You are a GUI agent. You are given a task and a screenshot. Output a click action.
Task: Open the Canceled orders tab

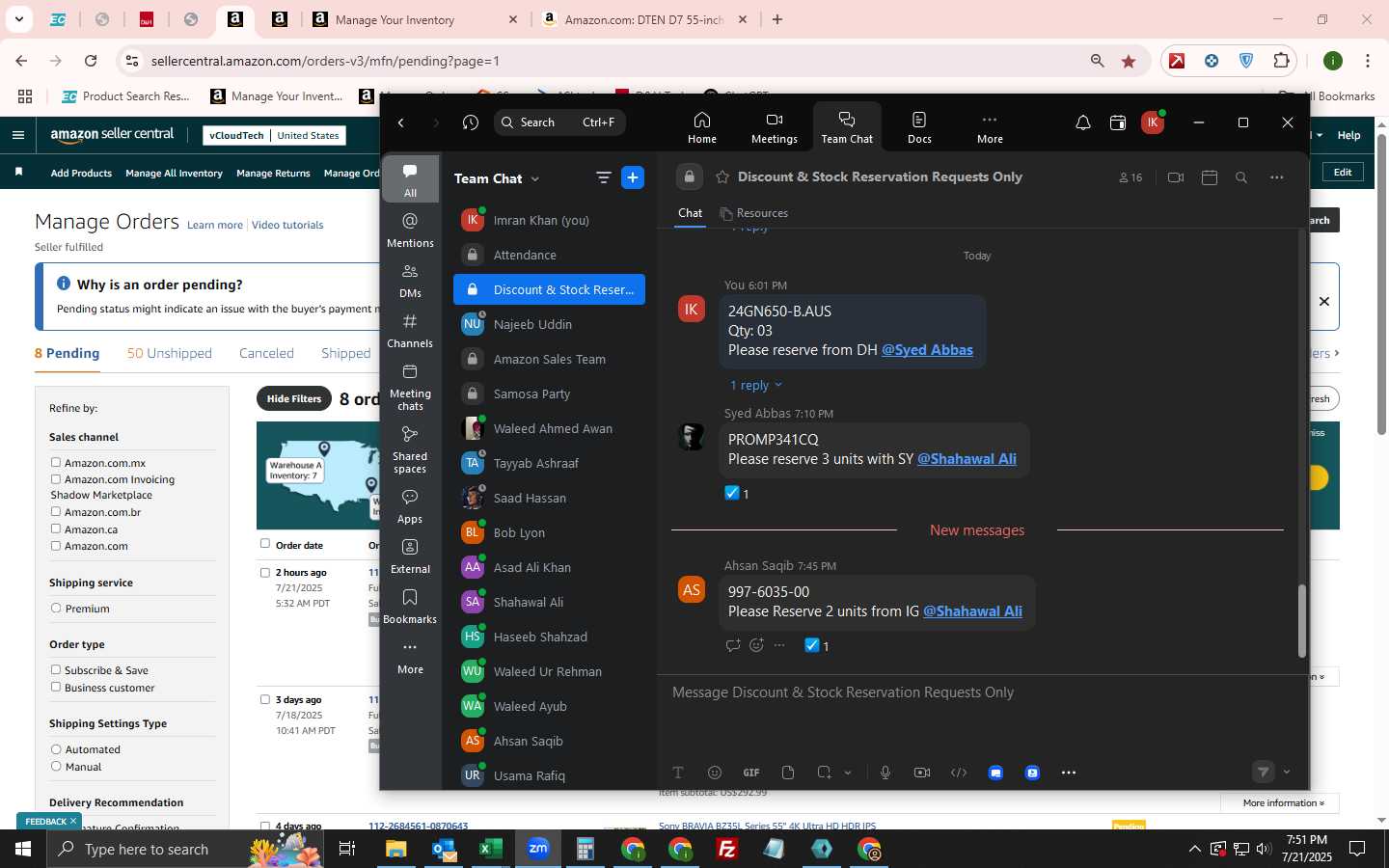point(266,353)
